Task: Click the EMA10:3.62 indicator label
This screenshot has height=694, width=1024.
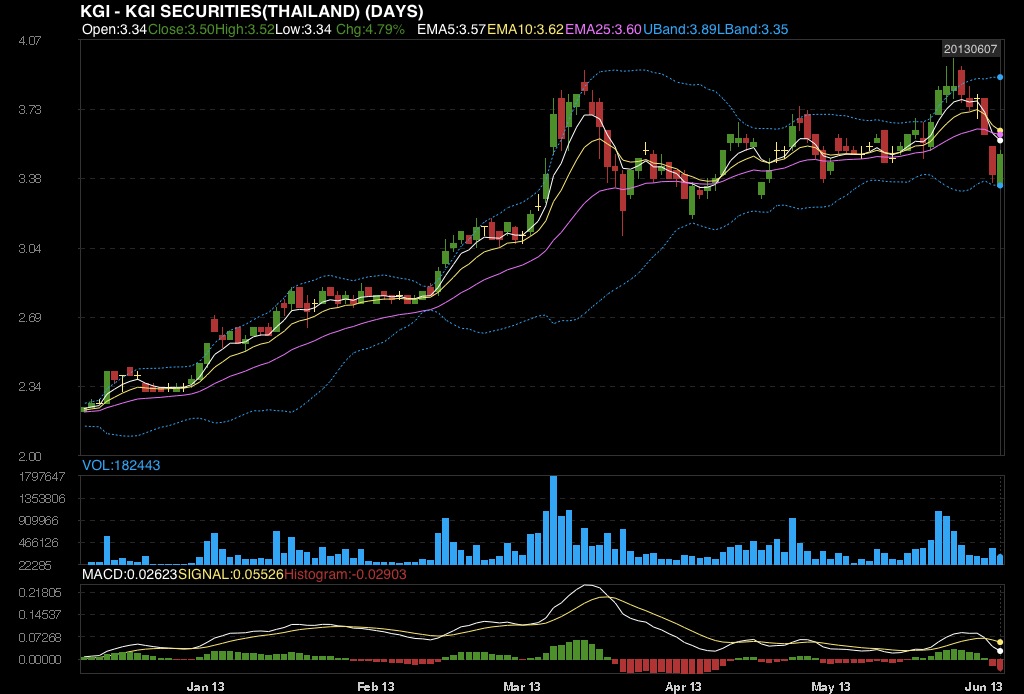Action: pos(525,29)
